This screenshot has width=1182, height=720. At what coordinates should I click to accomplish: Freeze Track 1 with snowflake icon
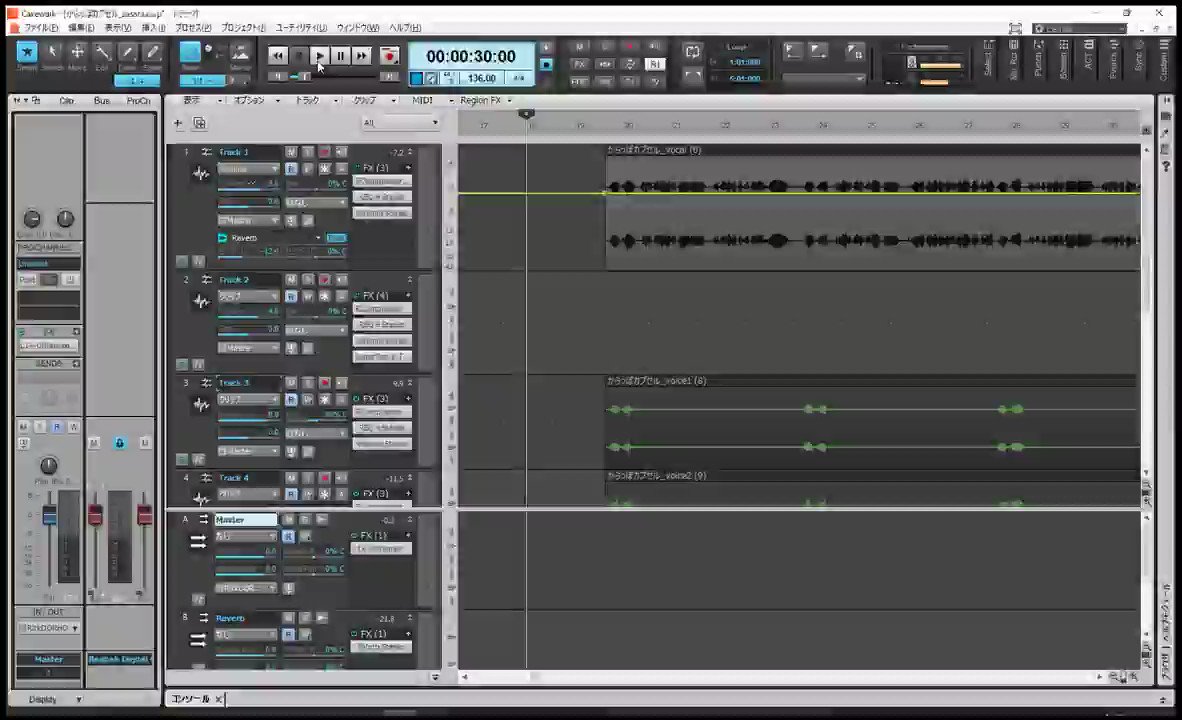tap(324, 169)
